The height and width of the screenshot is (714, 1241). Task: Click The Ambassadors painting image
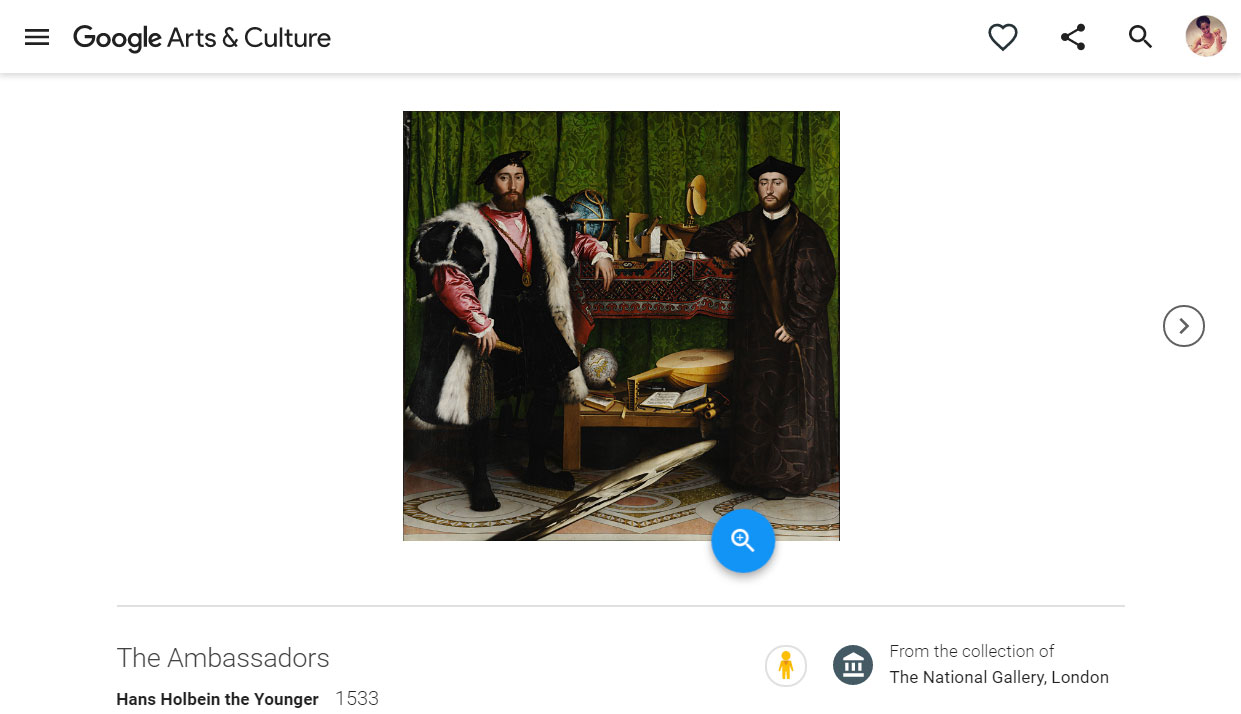(621, 326)
